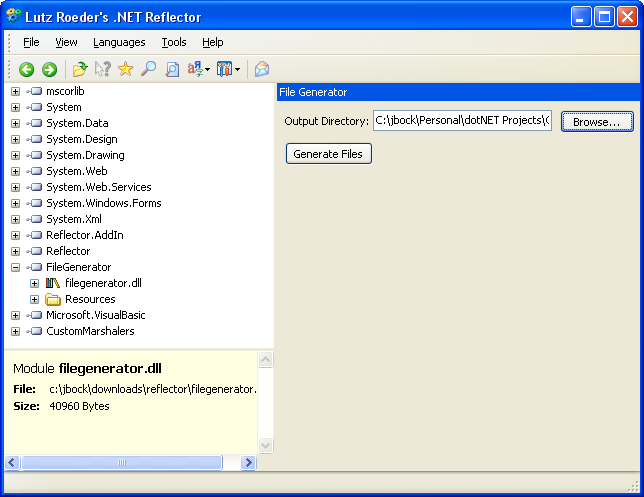The height and width of the screenshot is (497, 644).
Task: Open an assembly with the folder icon
Action: (80, 69)
